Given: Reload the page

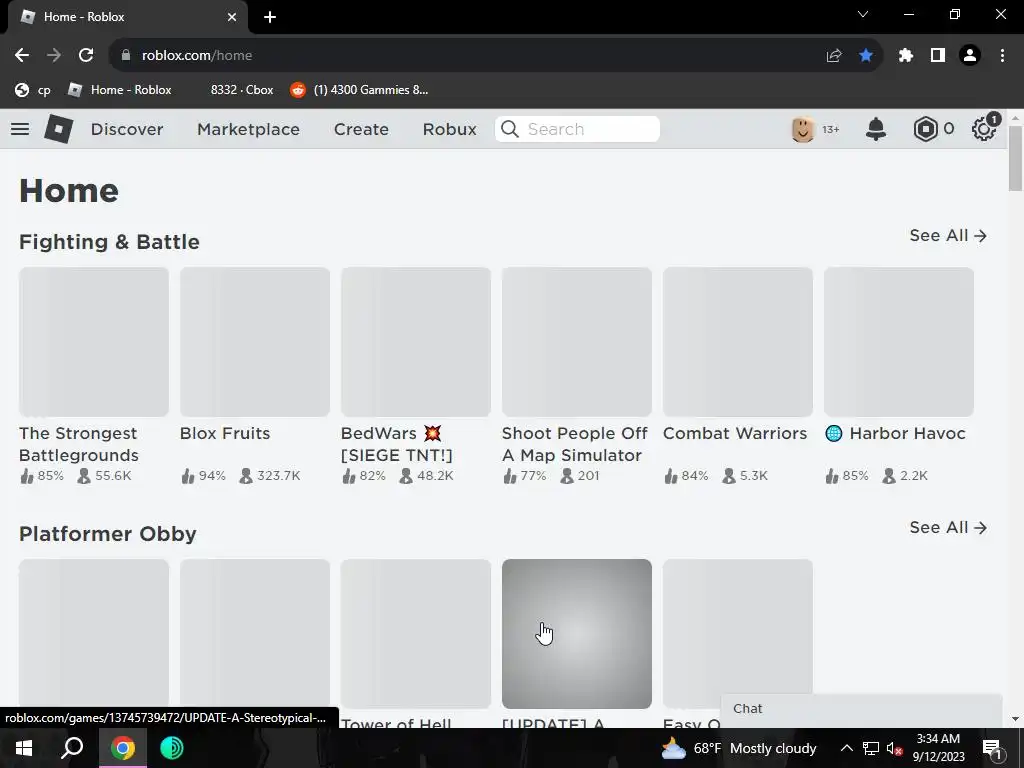Looking at the screenshot, I should [86, 56].
